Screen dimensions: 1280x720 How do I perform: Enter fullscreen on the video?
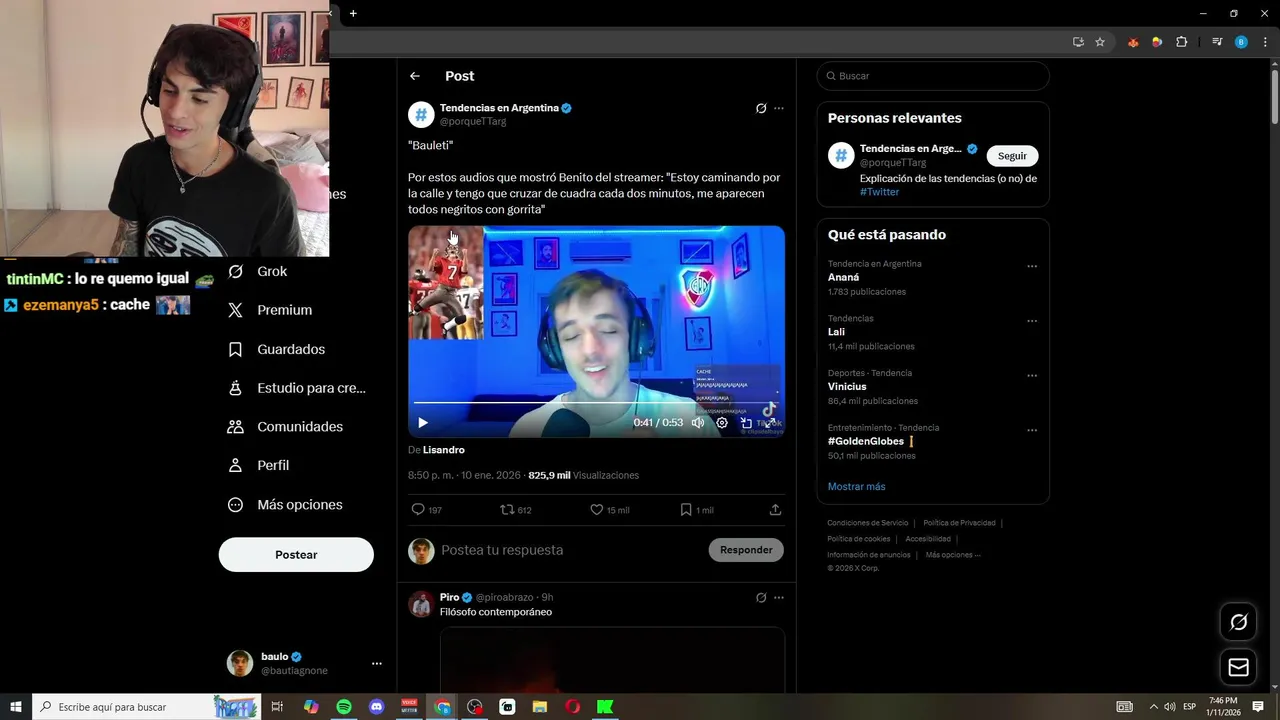770,423
